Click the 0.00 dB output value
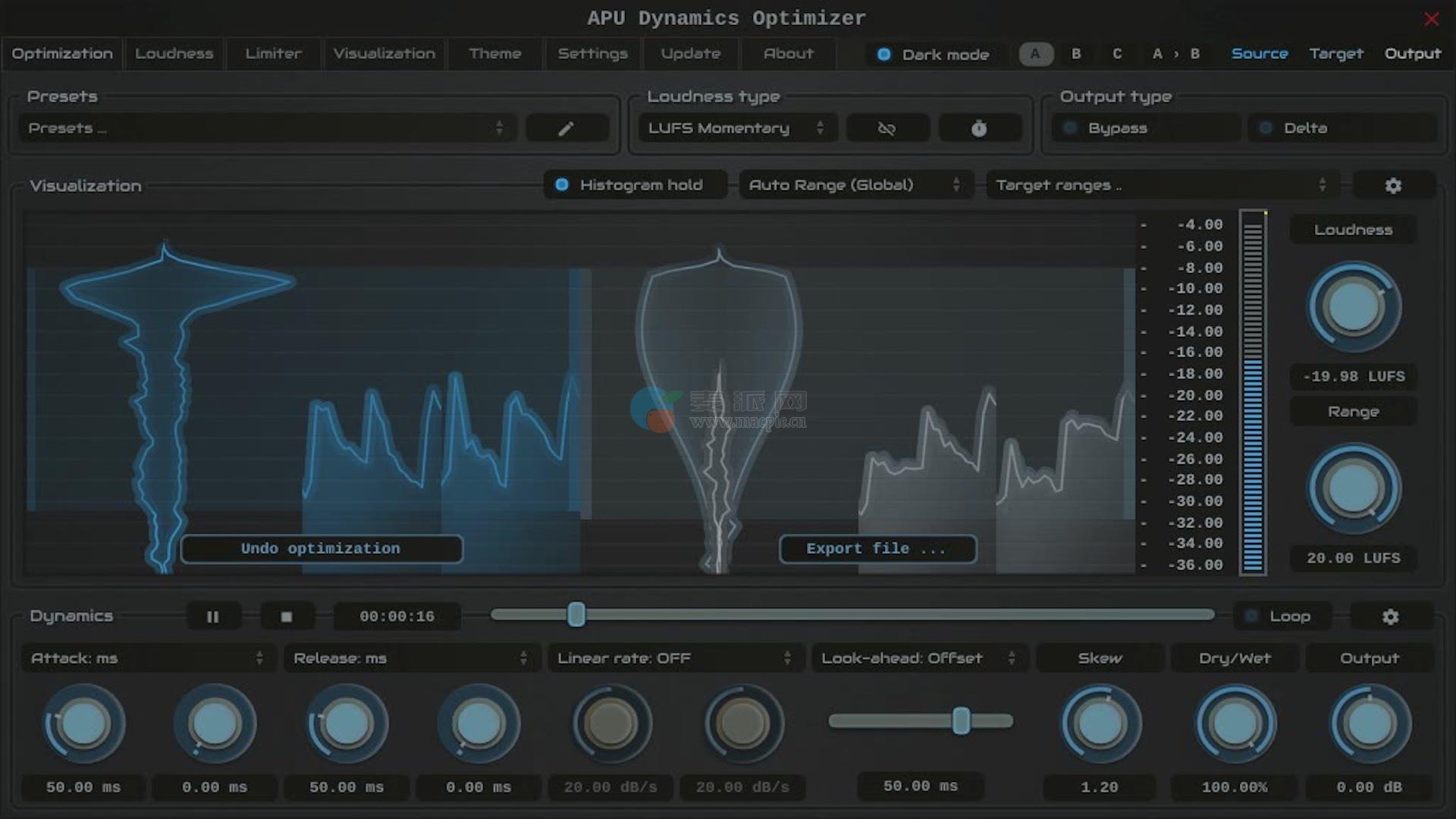Screen dimensions: 1456x819 (1370, 787)
